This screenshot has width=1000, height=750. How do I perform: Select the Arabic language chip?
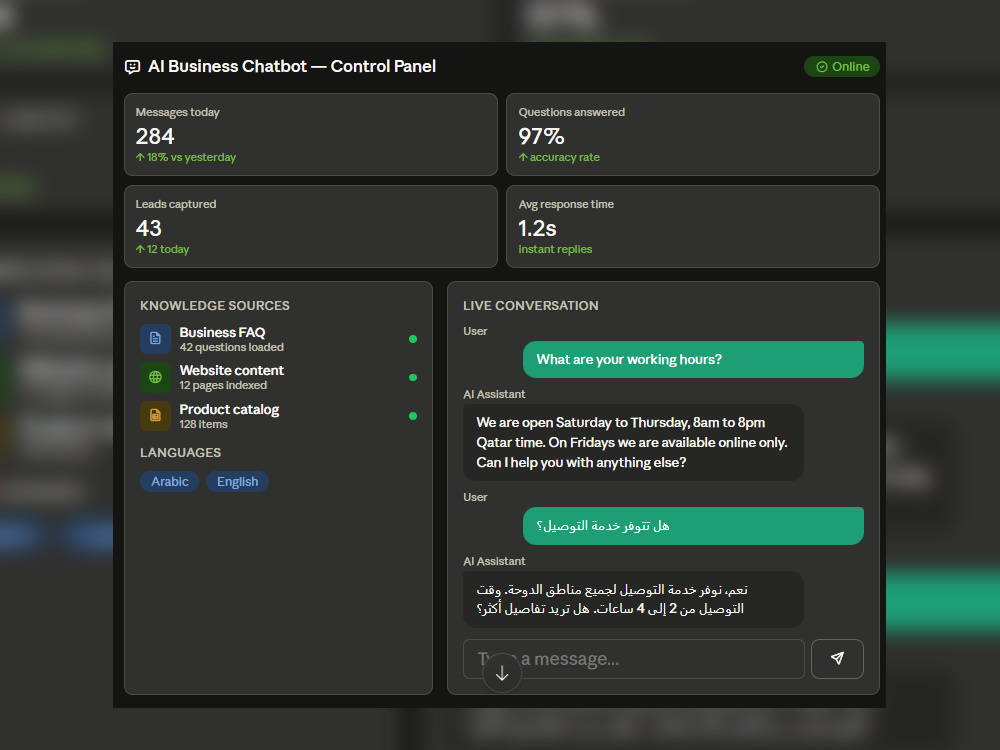[170, 482]
